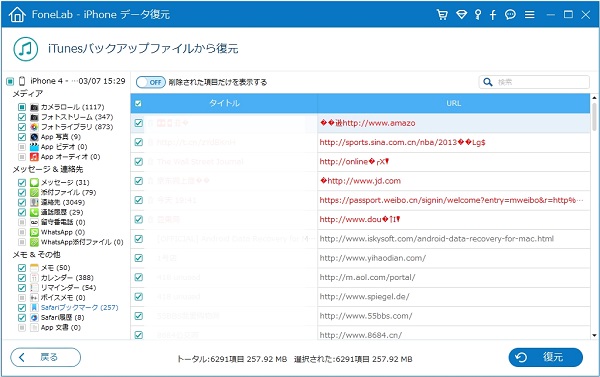
Task: Click the WhatsApp icon
Action: (34, 232)
